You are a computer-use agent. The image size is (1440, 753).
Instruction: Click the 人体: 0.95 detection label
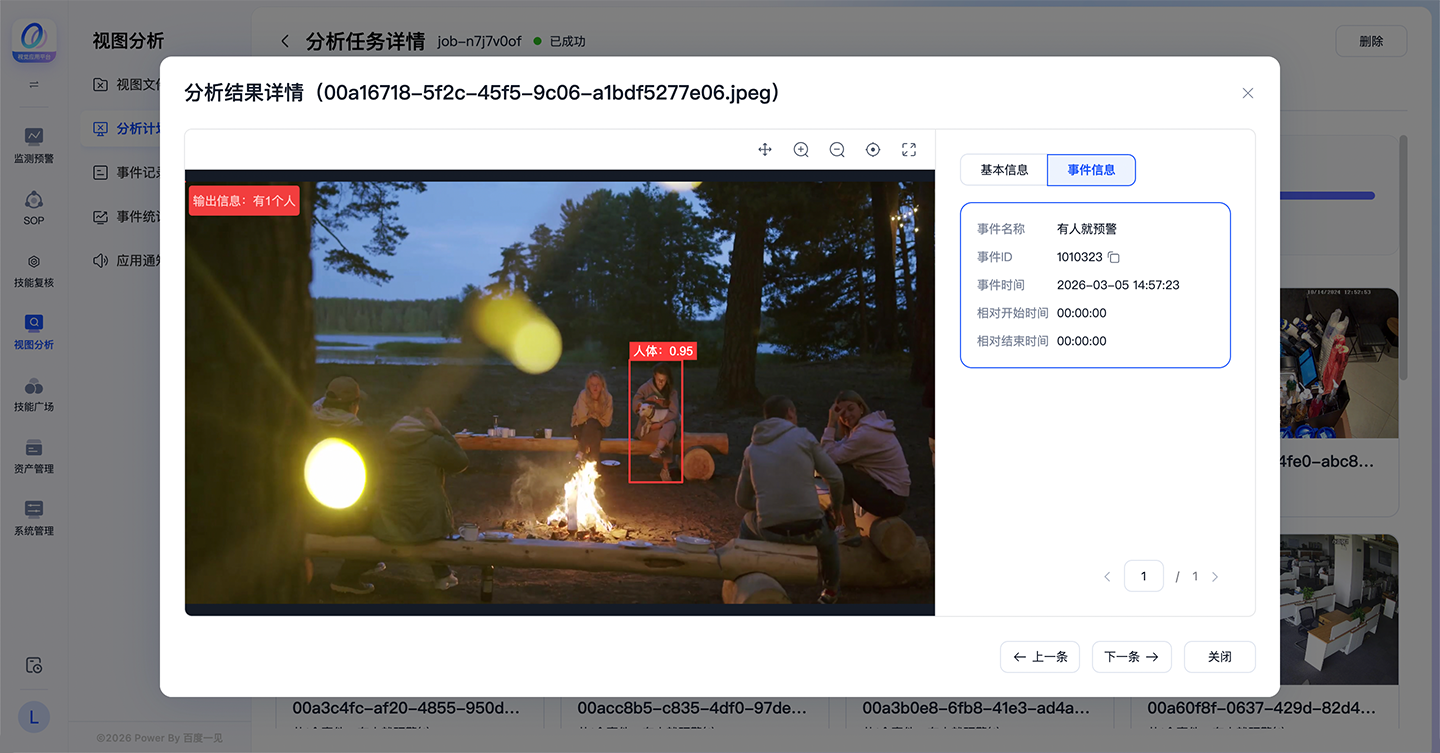pos(662,351)
